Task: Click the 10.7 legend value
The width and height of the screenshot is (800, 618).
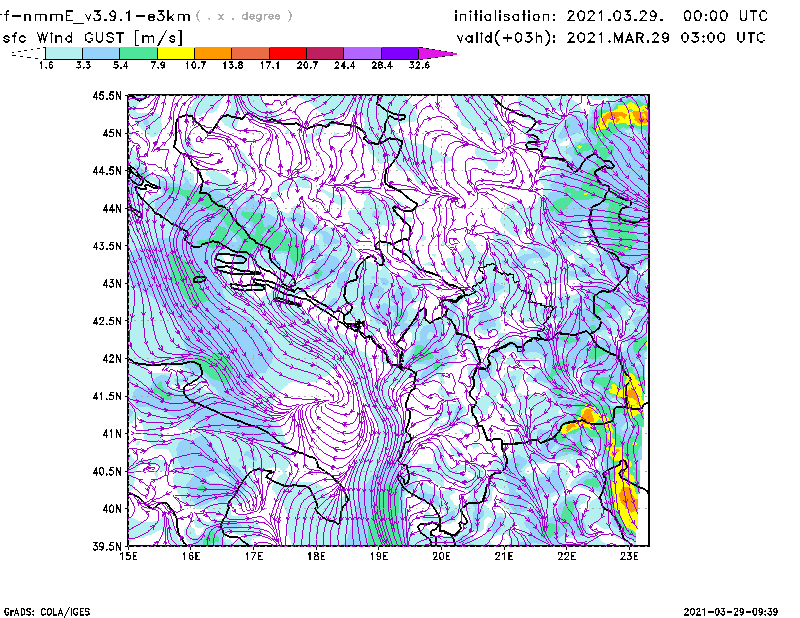Action: (195, 65)
